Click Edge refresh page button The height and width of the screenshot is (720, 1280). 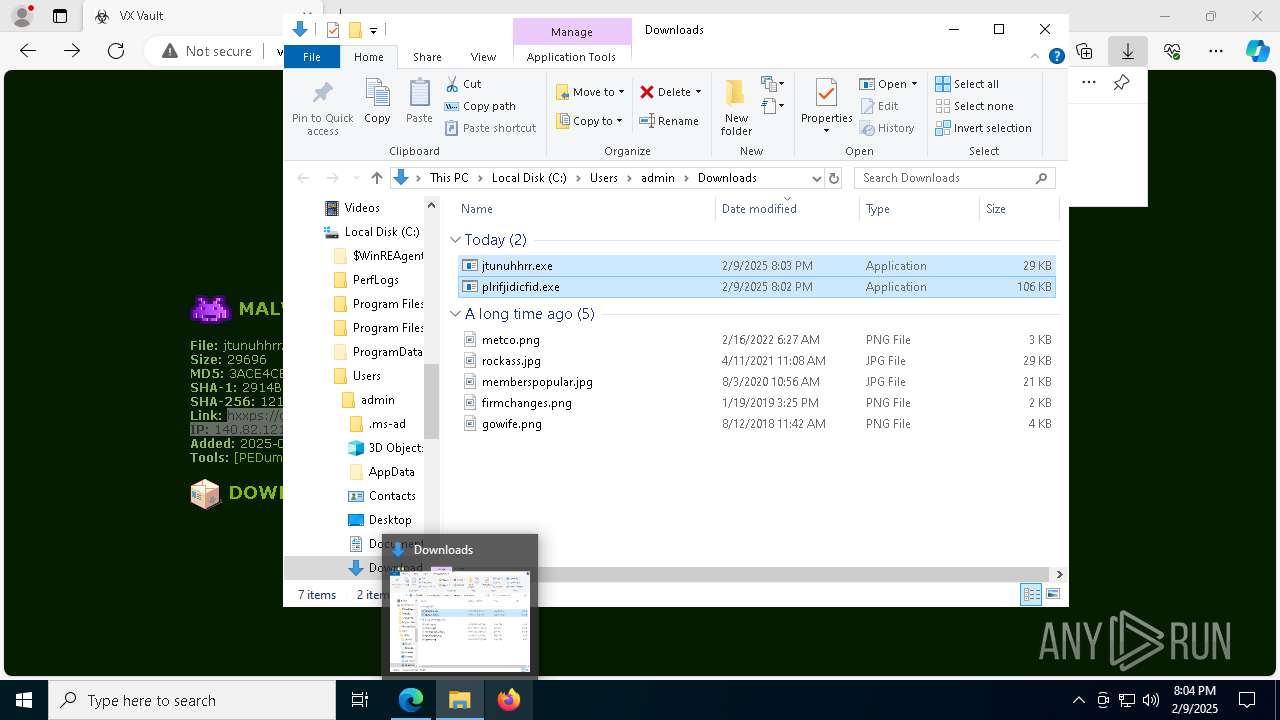click(116, 51)
